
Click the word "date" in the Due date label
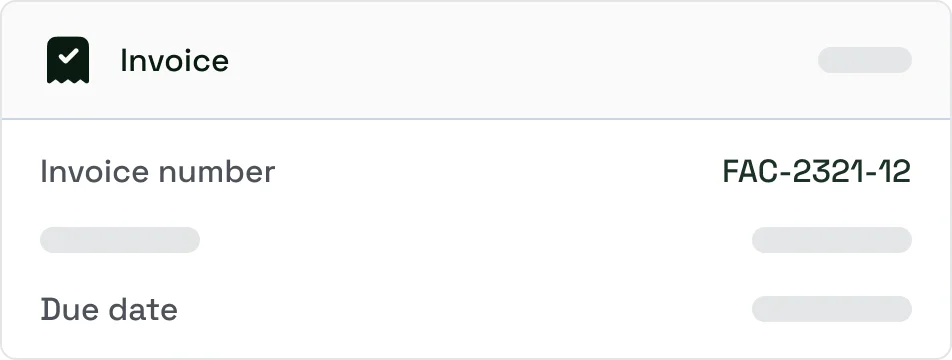143,310
